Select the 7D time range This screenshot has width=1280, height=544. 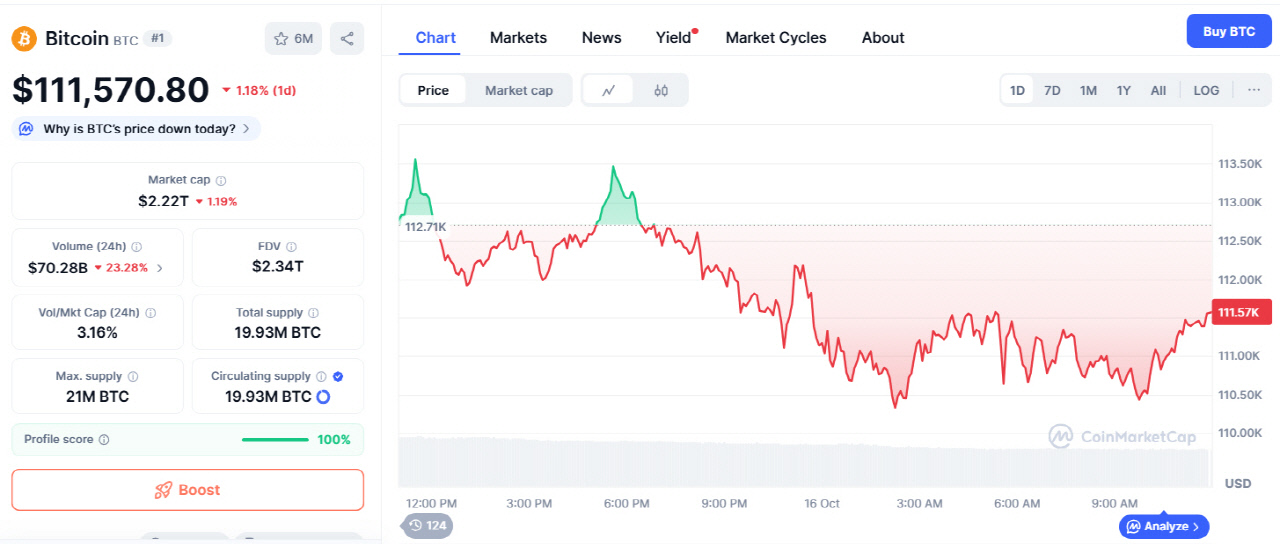pos(1052,90)
